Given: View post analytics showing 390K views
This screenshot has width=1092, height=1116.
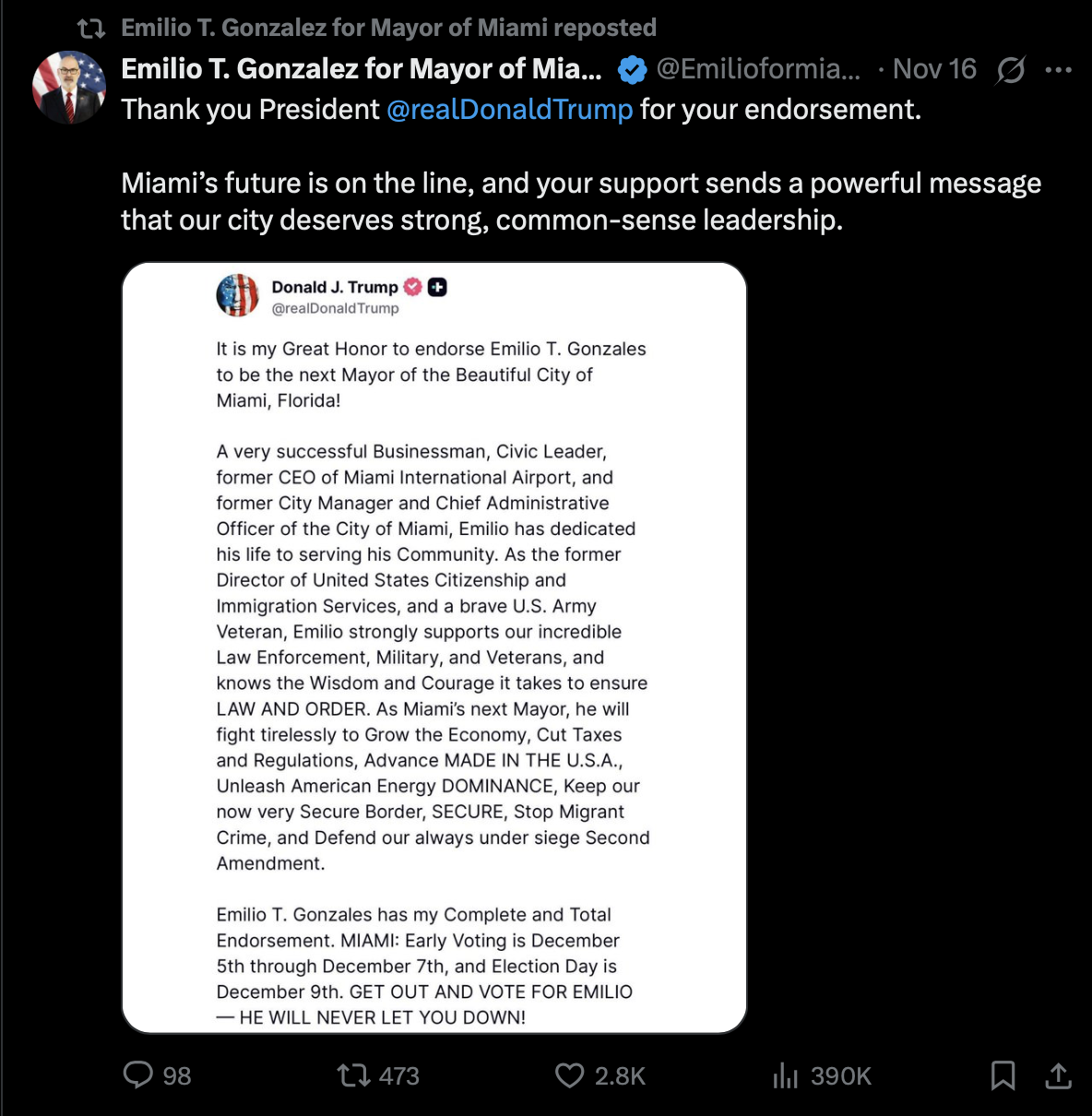Looking at the screenshot, I should pos(786,1075).
